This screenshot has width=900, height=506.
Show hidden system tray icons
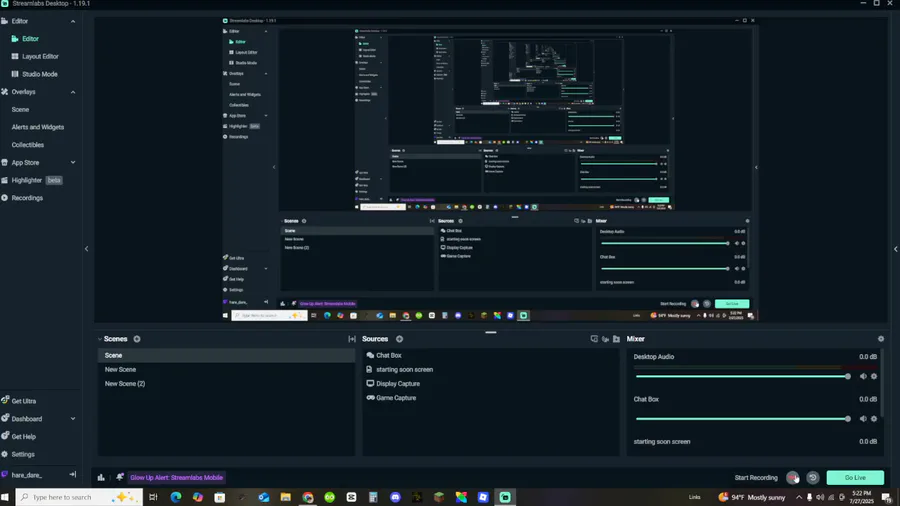(798, 497)
